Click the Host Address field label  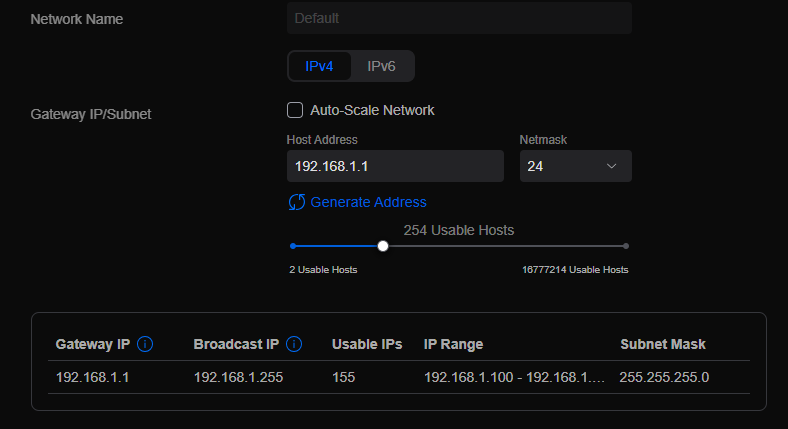pyautogui.click(x=322, y=140)
